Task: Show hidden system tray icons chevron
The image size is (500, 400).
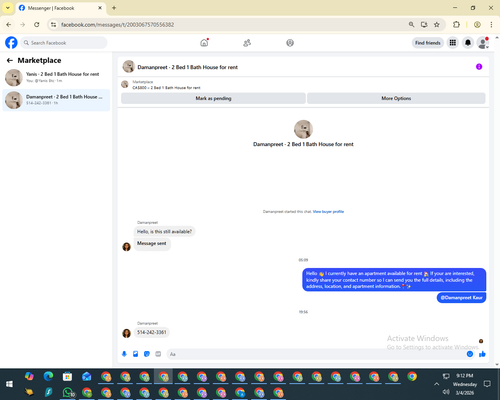Action: pos(436,384)
